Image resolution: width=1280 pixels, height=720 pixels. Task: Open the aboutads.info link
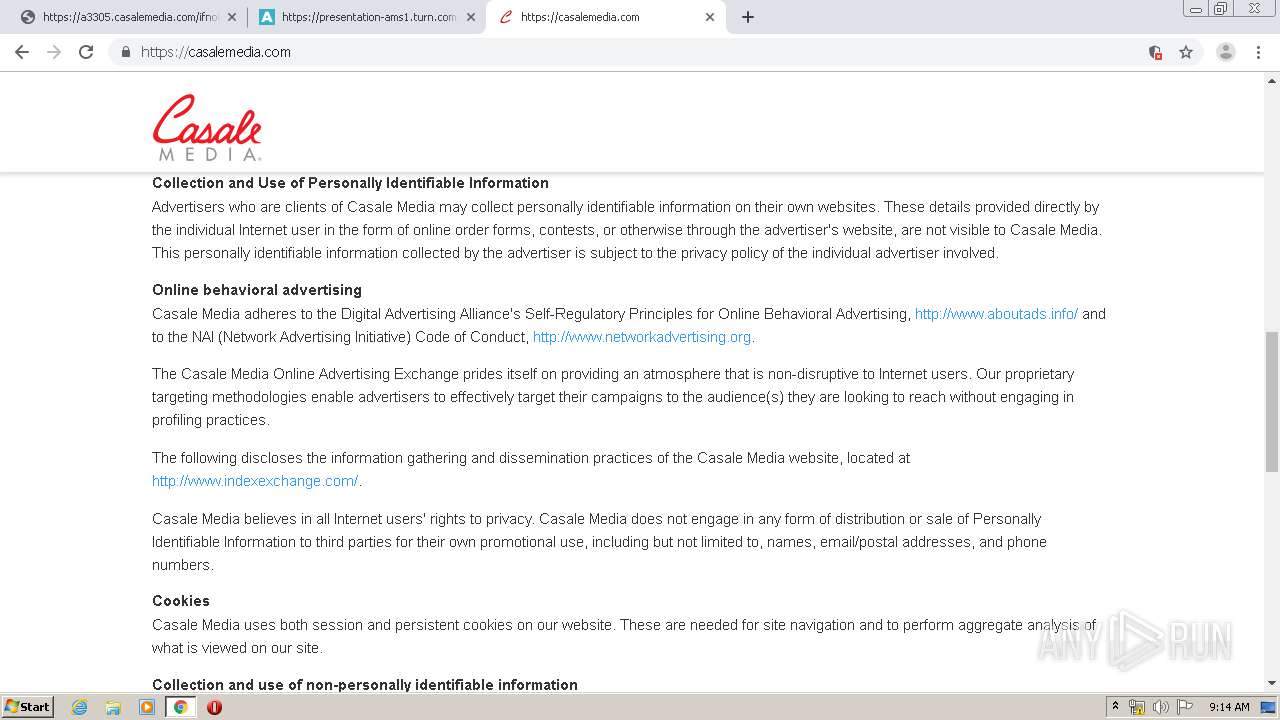pos(996,314)
